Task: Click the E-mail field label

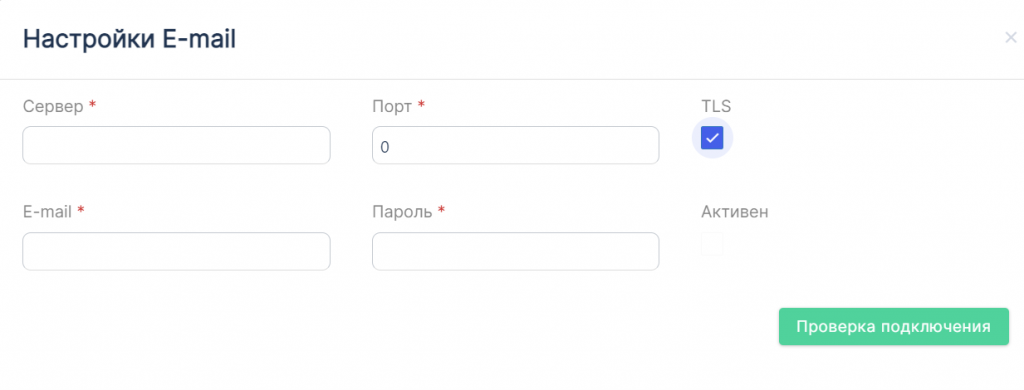Action: (48, 212)
